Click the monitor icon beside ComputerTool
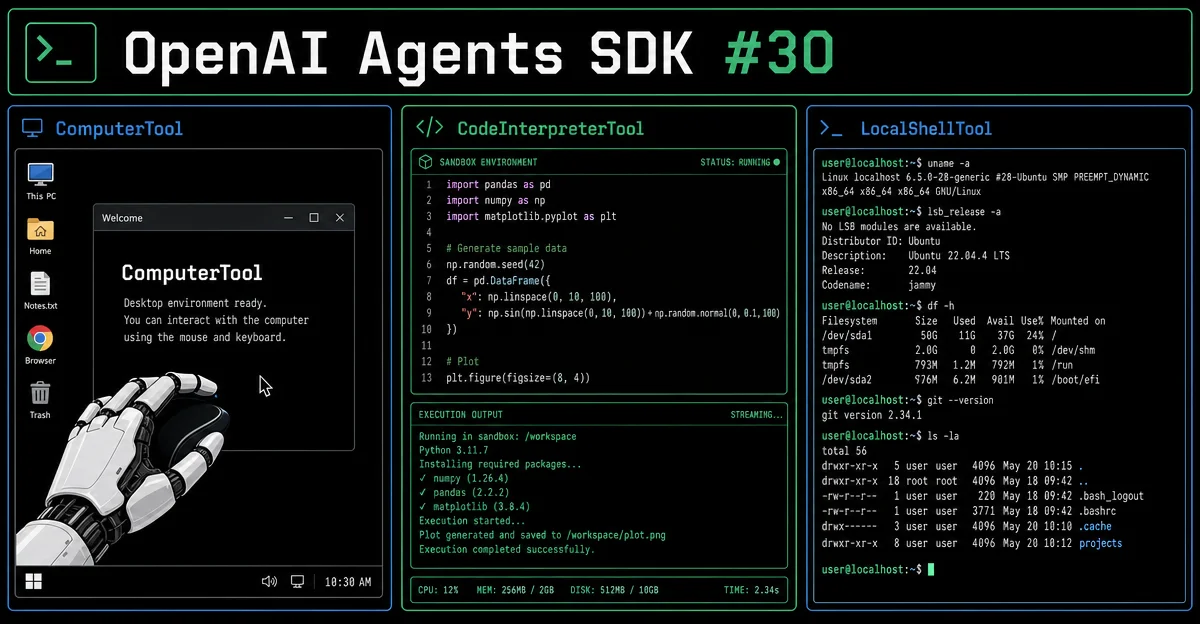 tap(33, 128)
